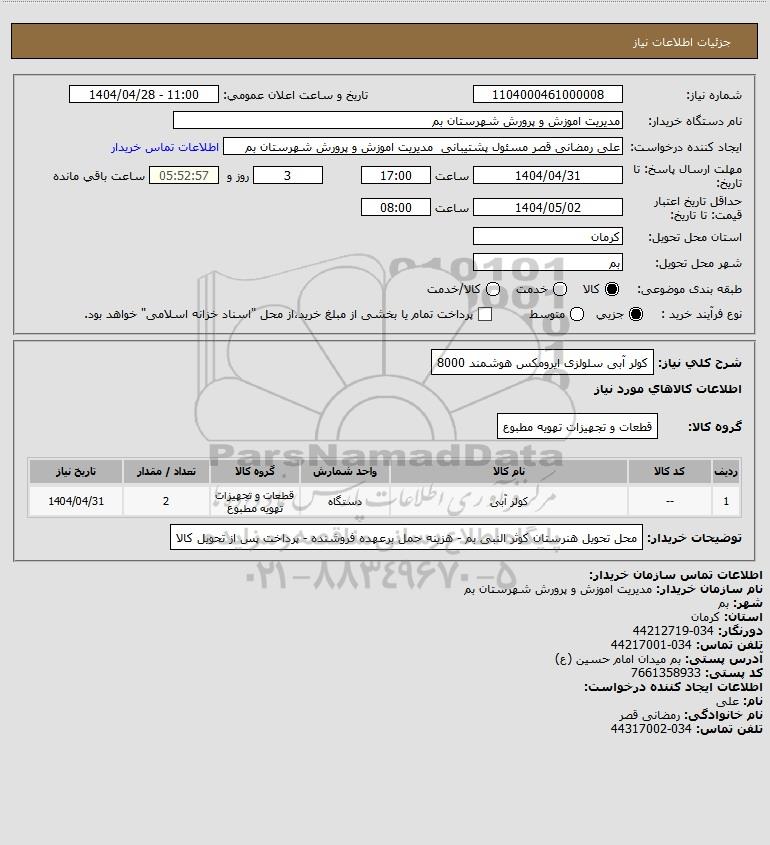Select the خدمت radio button
This screenshot has width=770, height=845.
(x=560, y=289)
